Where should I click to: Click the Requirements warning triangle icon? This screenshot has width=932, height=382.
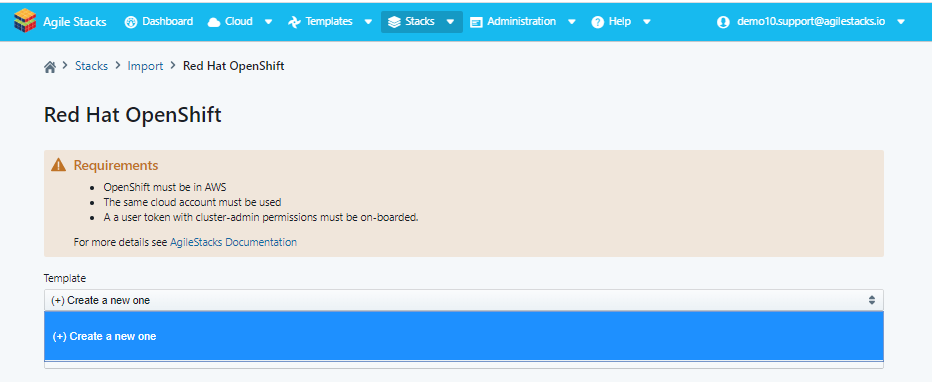[58, 165]
